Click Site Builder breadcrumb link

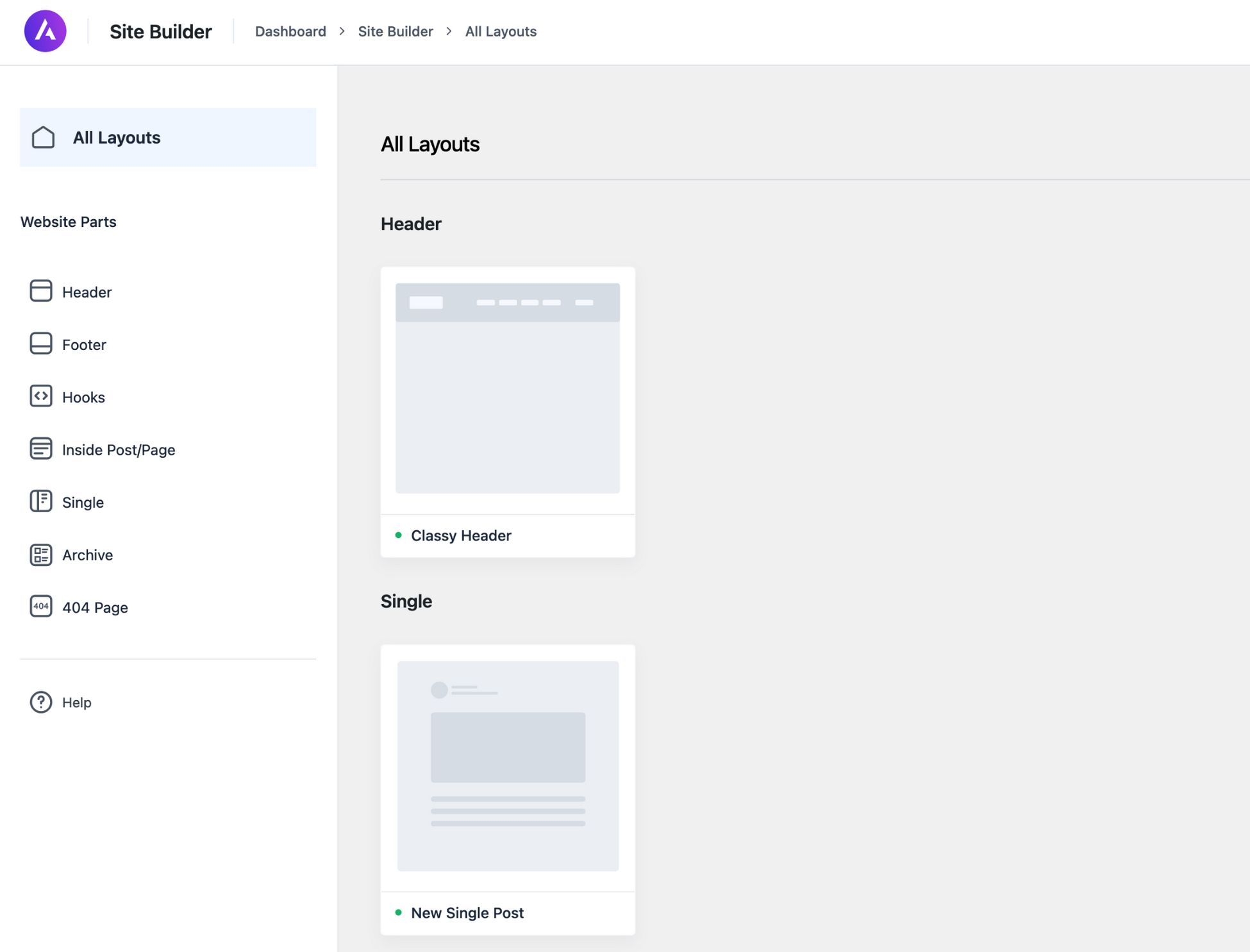[x=396, y=31]
